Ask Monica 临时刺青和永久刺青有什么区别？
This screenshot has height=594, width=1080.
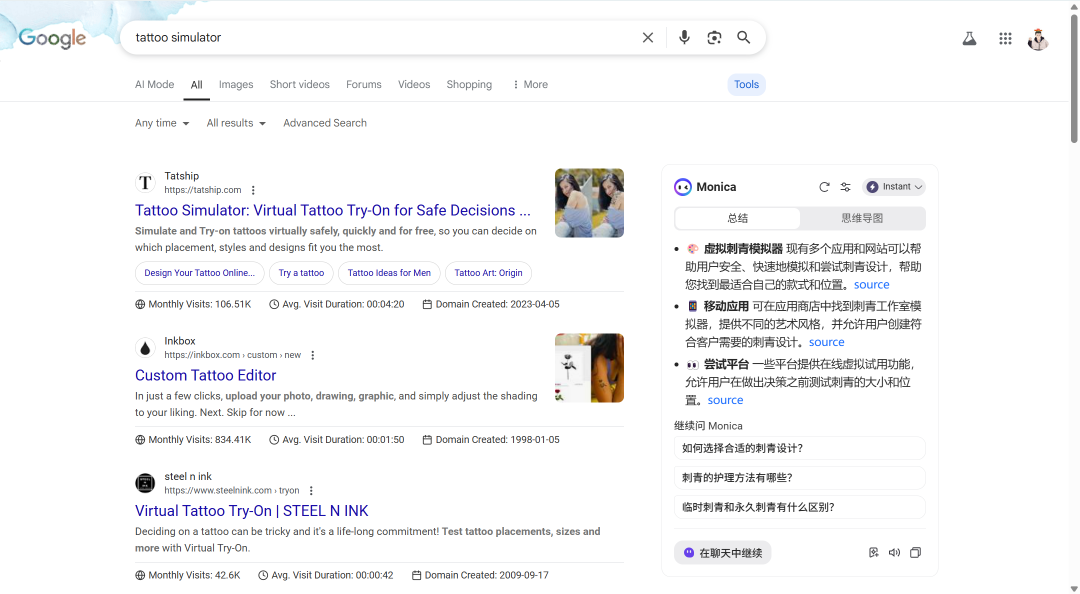click(x=800, y=507)
